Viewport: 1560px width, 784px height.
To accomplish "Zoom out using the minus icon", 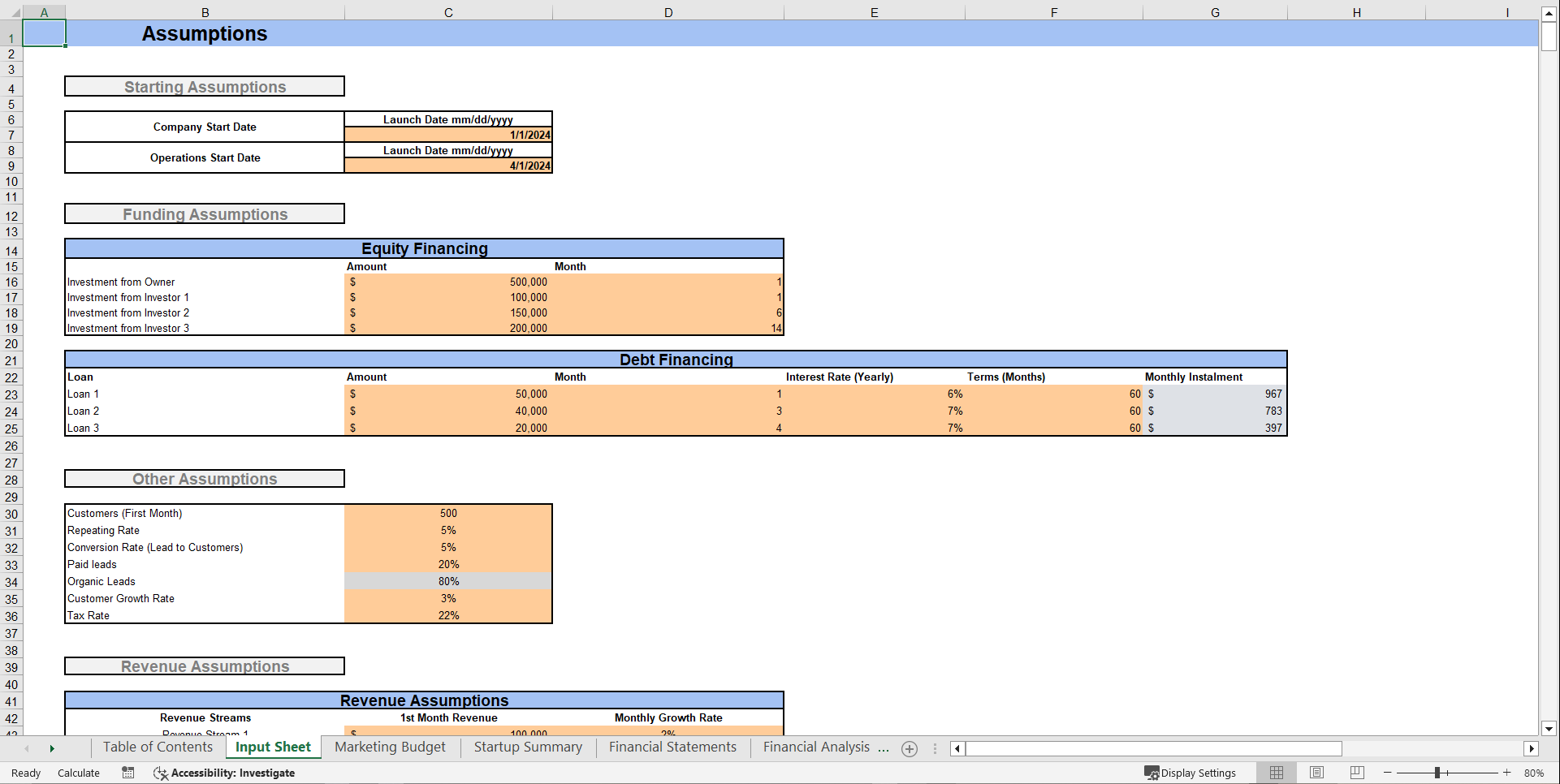I will pyautogui.click(x=1385, y=773).
